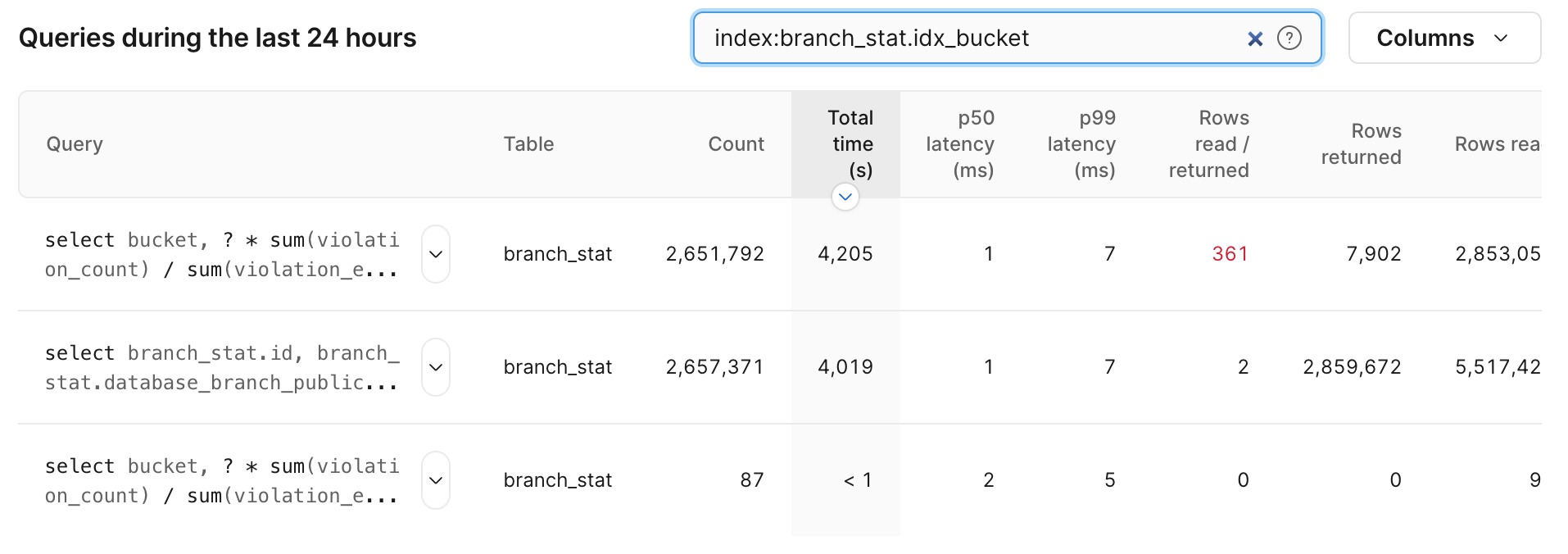Click the Query column header
Screen dimensions: 1568x554
75,143
